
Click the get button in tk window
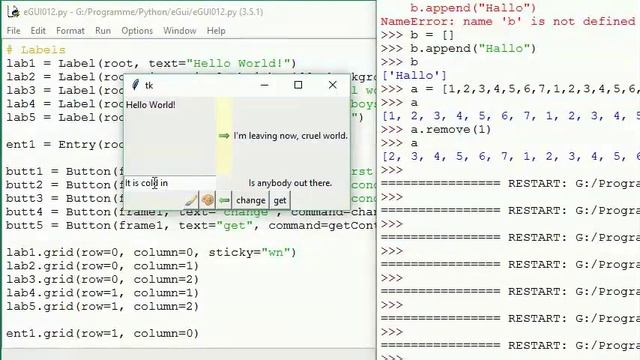[280, 200]
